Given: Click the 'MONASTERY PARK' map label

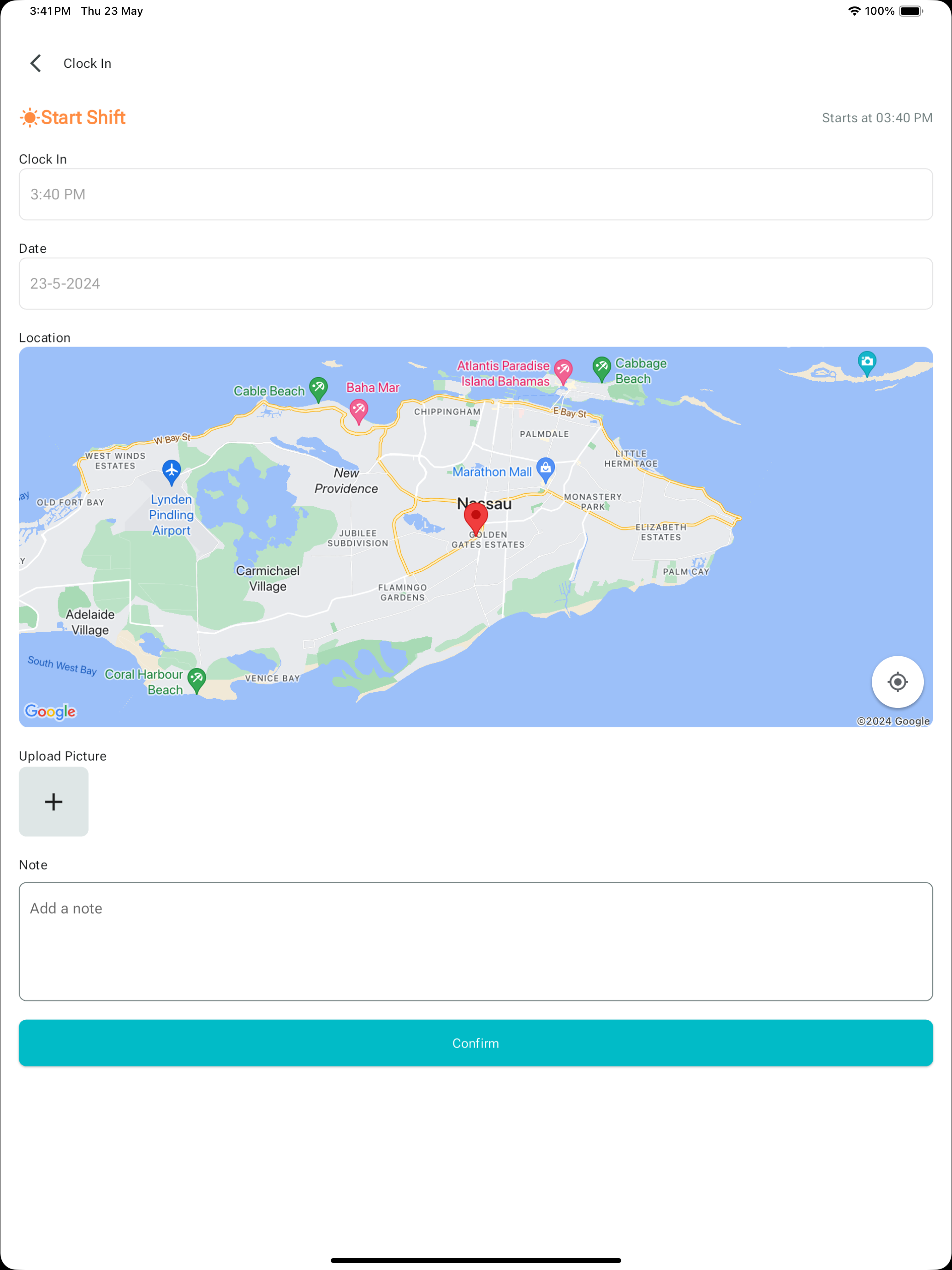Looking at the screenshot, I should click(593, 502).
